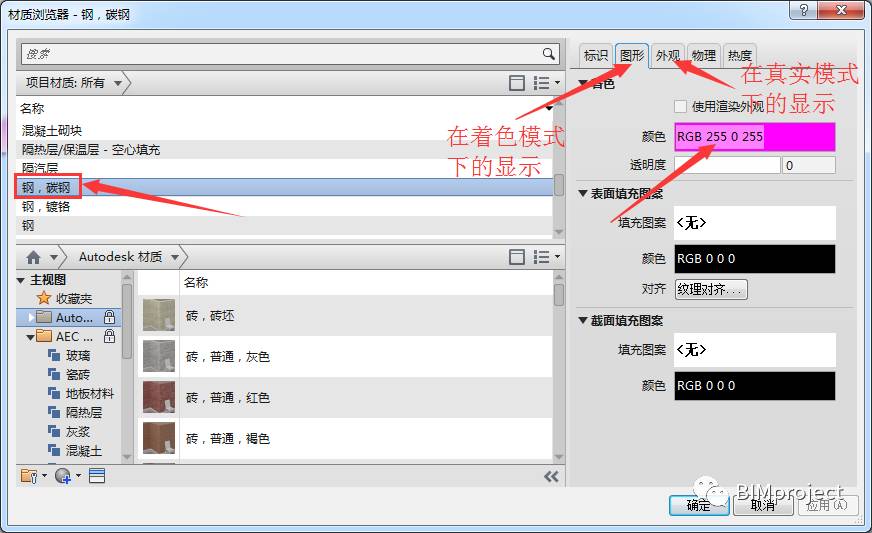Open the asset browser icon

tap(97, 476)
